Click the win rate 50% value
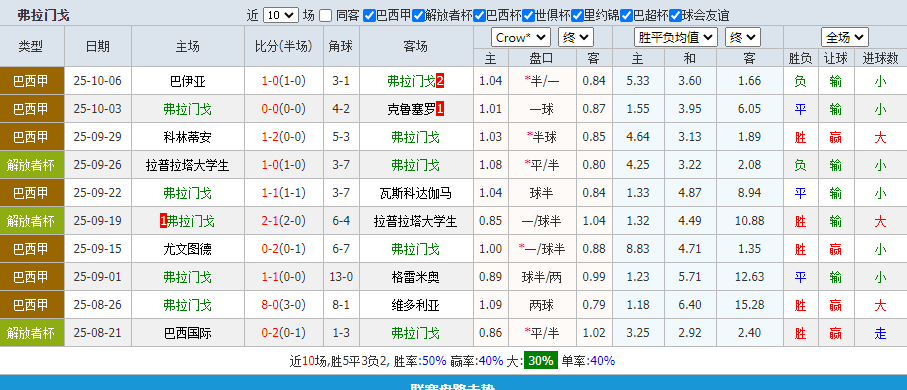Viewport: 907px width, 390px height. [x=434, y=361]
